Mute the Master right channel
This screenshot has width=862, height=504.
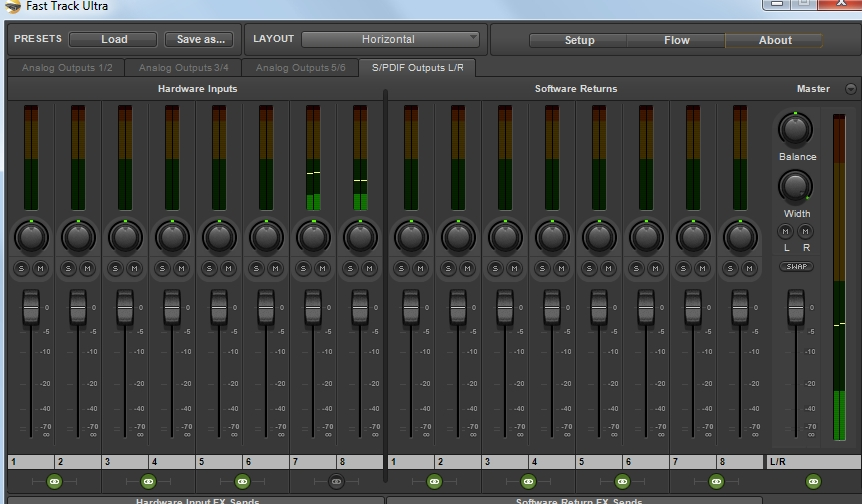805,231
